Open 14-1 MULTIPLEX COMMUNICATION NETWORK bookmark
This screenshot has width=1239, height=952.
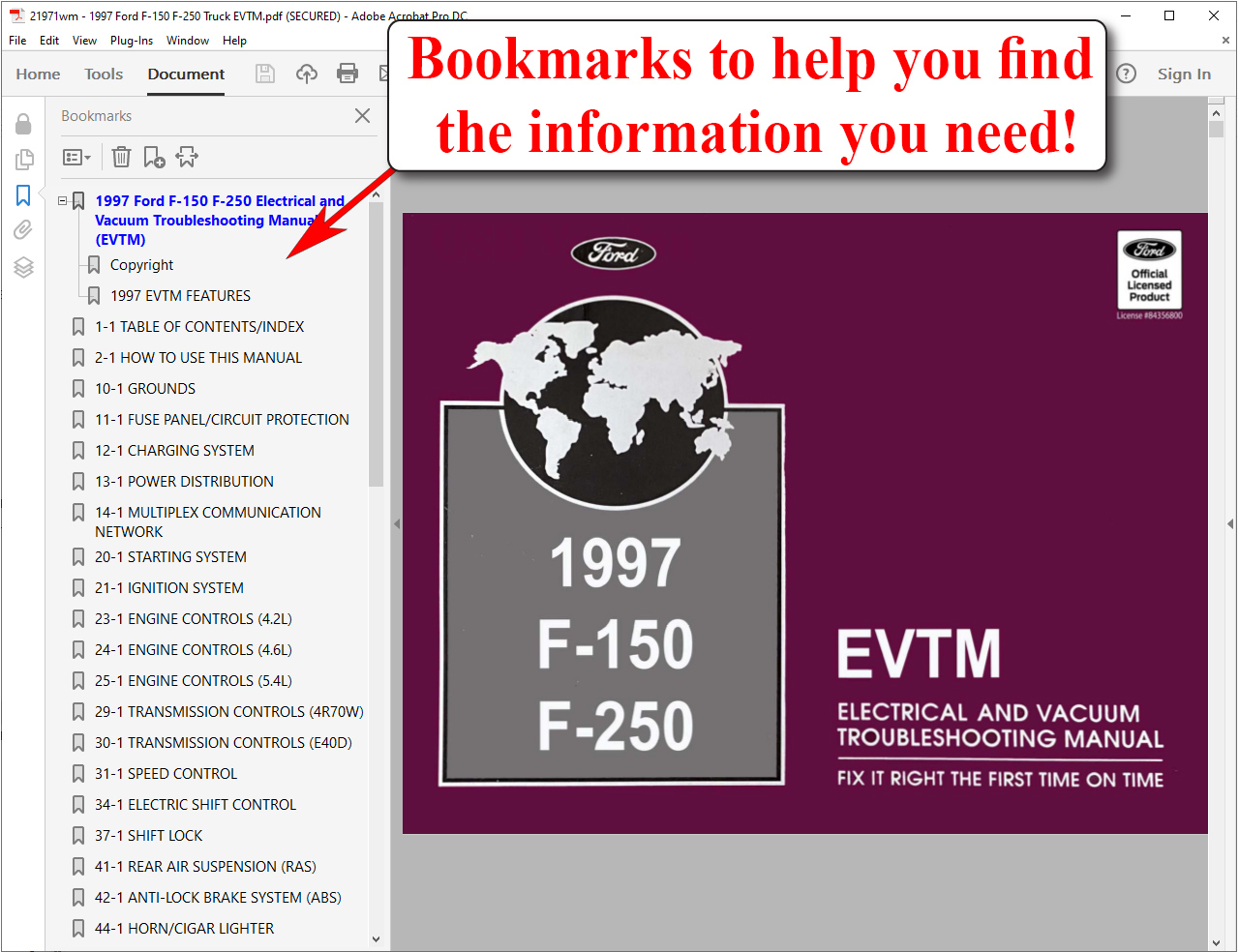208,522
